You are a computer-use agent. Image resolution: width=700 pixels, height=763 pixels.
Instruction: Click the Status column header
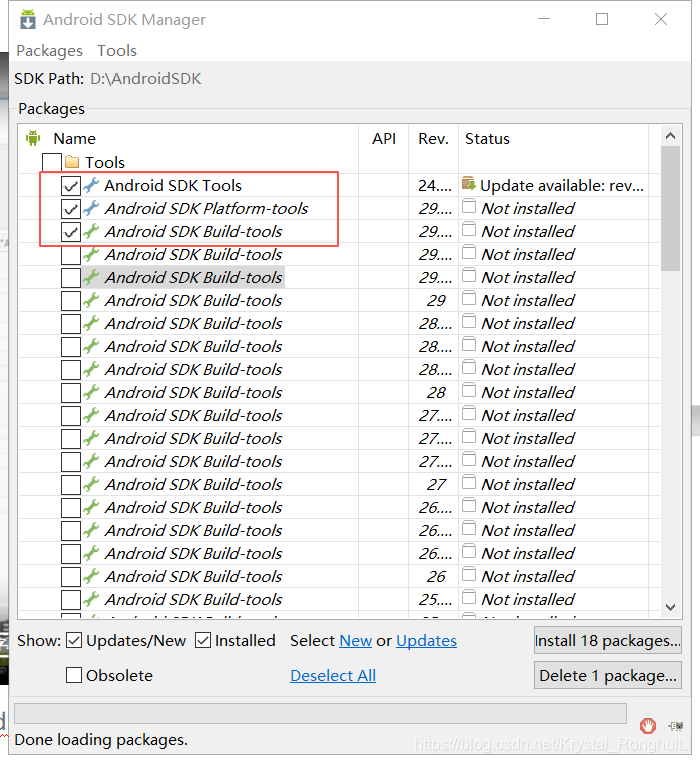(x=487, y=138)
